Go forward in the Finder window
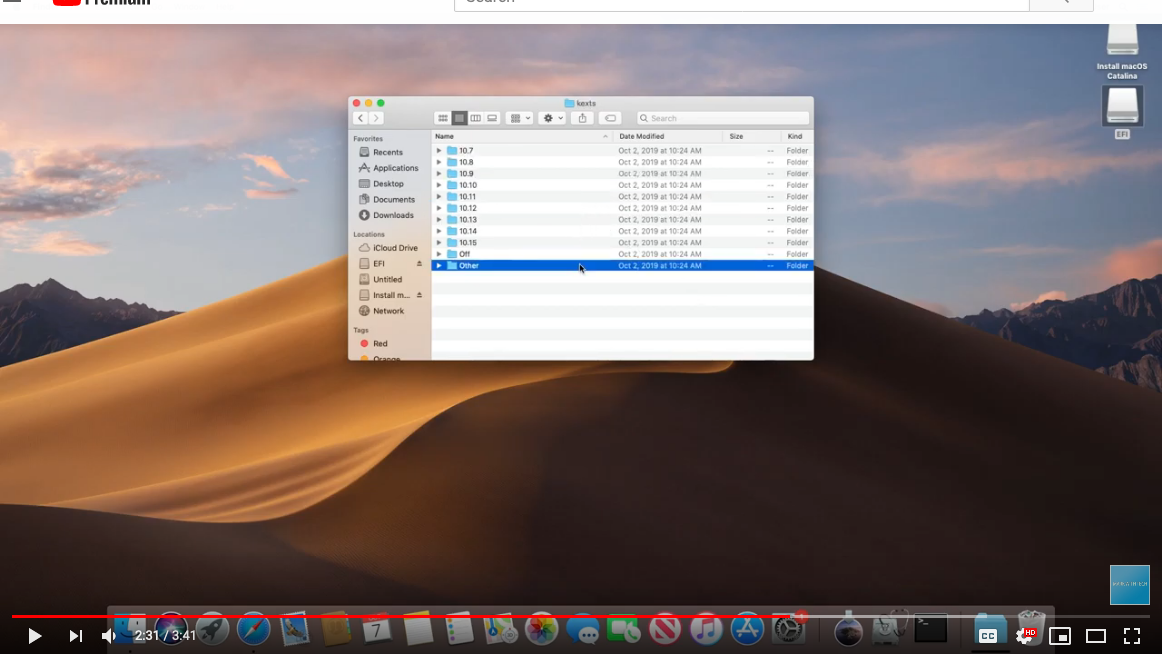1162x654 pixels. [376, 118]
